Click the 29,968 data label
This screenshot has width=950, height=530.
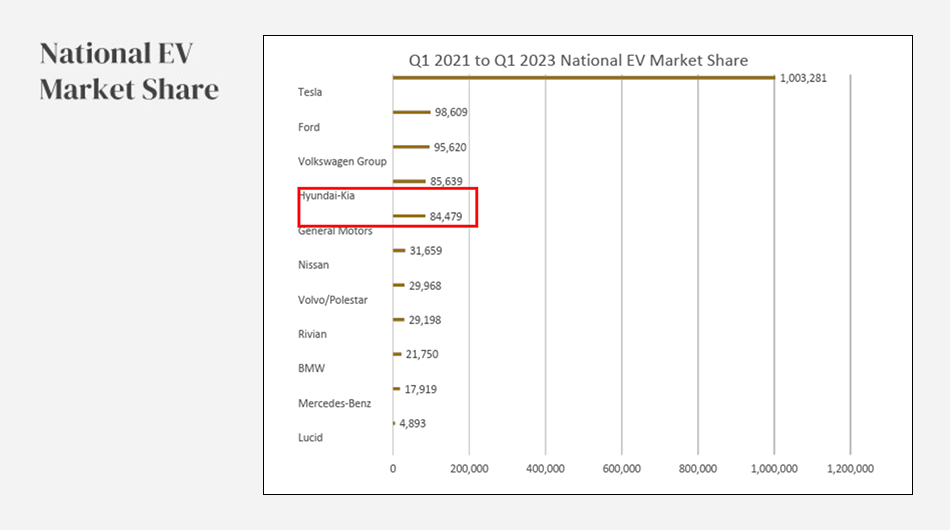[x=425, y=286]
